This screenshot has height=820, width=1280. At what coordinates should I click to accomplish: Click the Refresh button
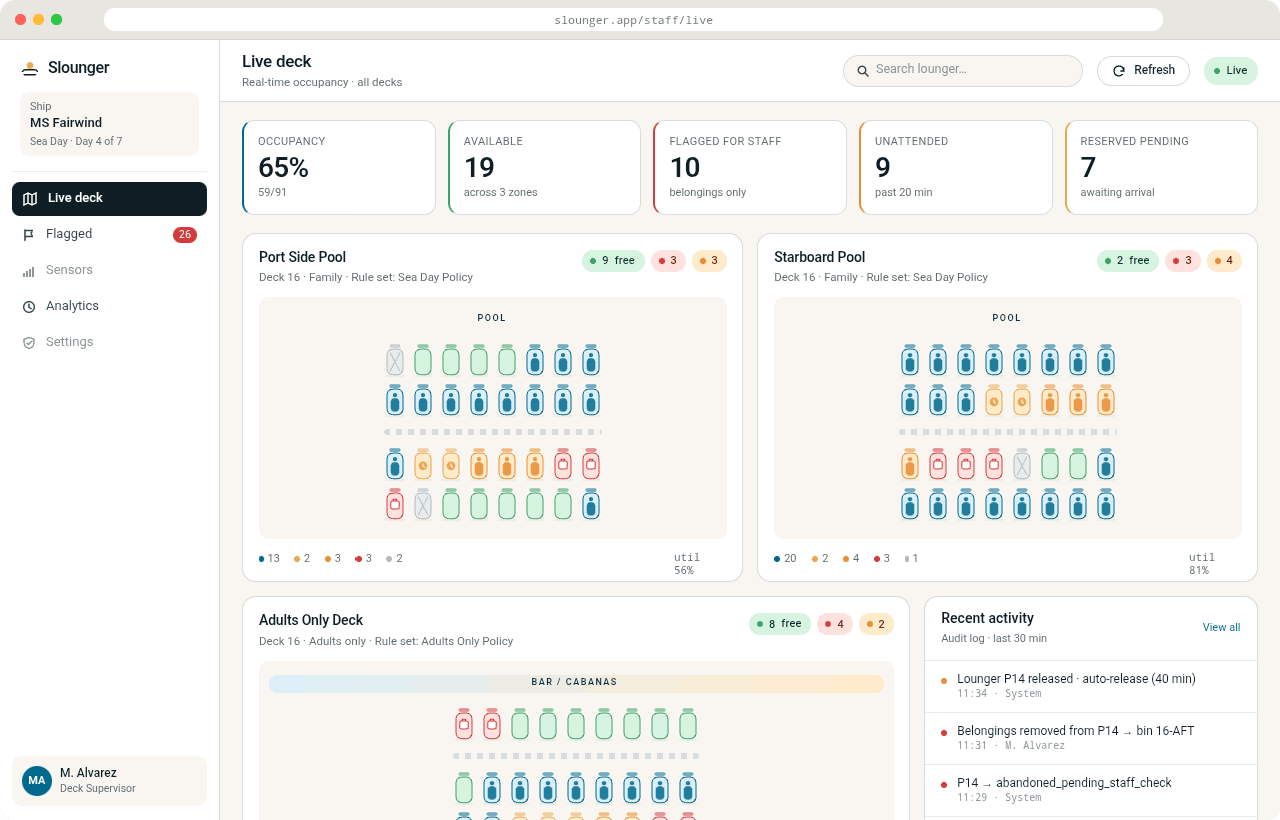[1143, 71]
